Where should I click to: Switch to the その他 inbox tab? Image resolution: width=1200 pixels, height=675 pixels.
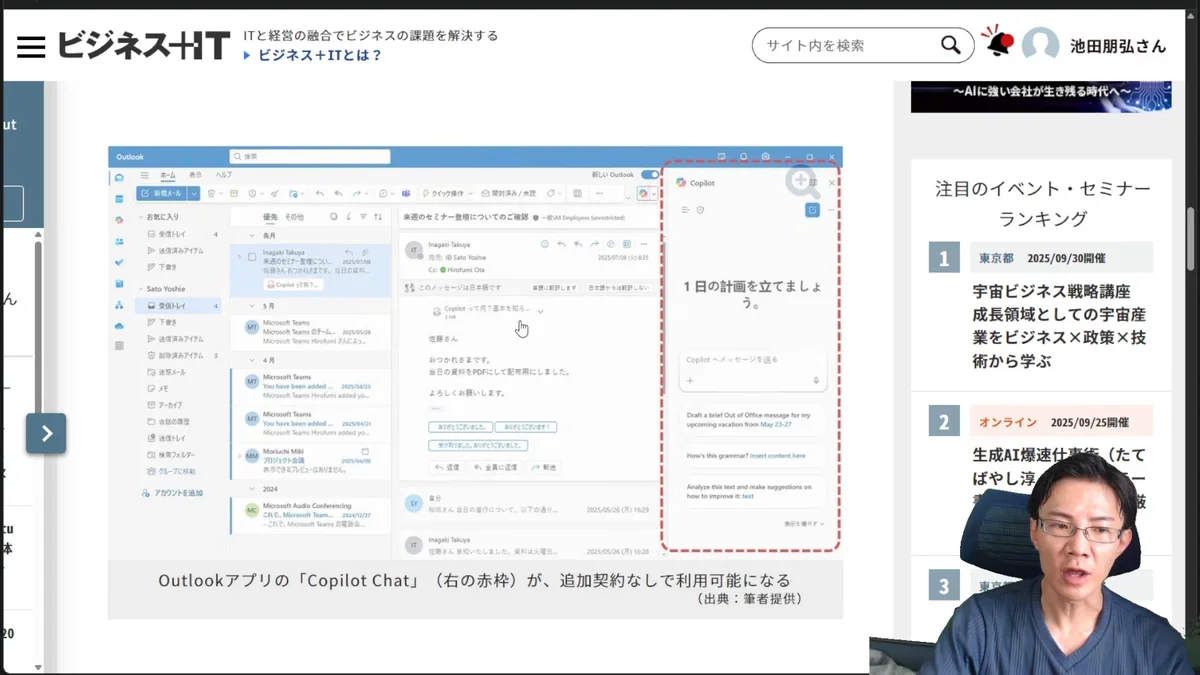(294, 217)
